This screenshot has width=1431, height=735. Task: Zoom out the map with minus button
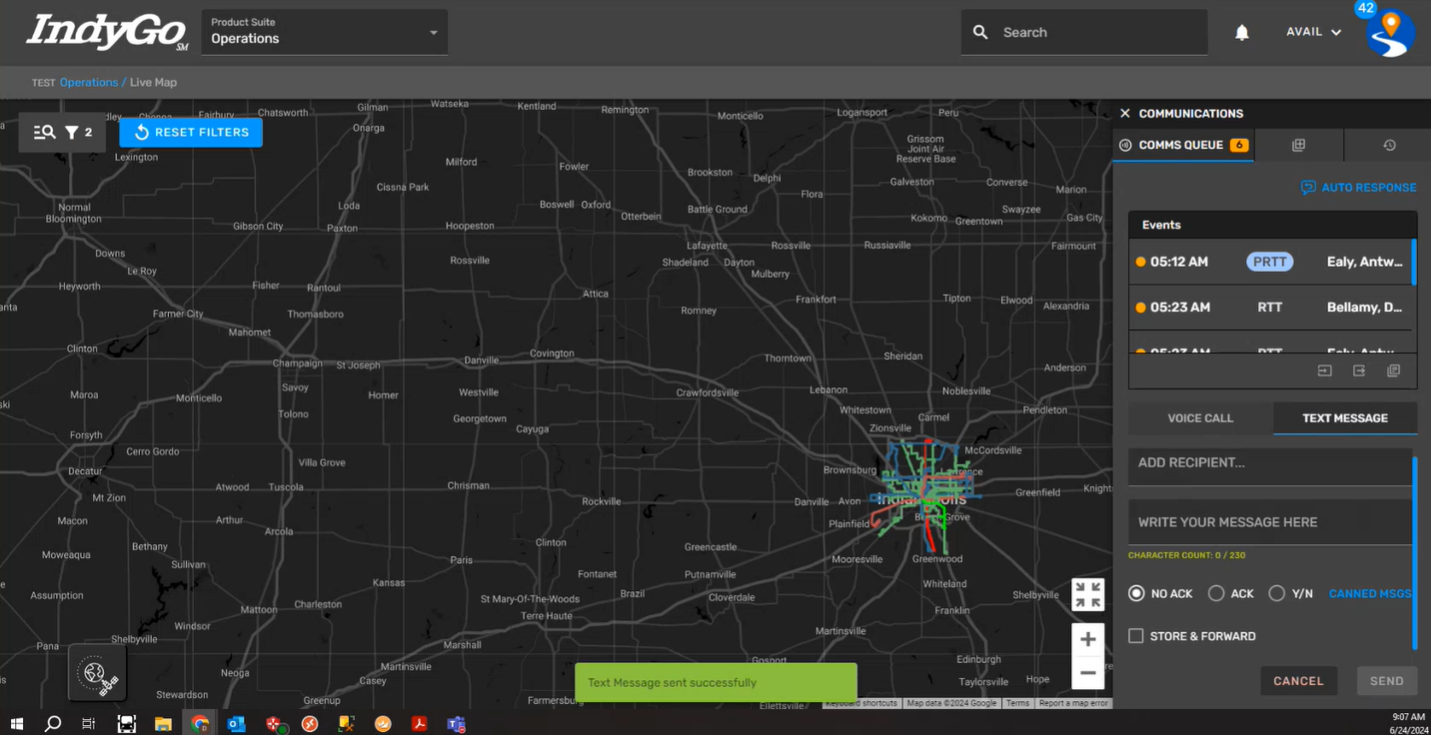point(1088,673)
